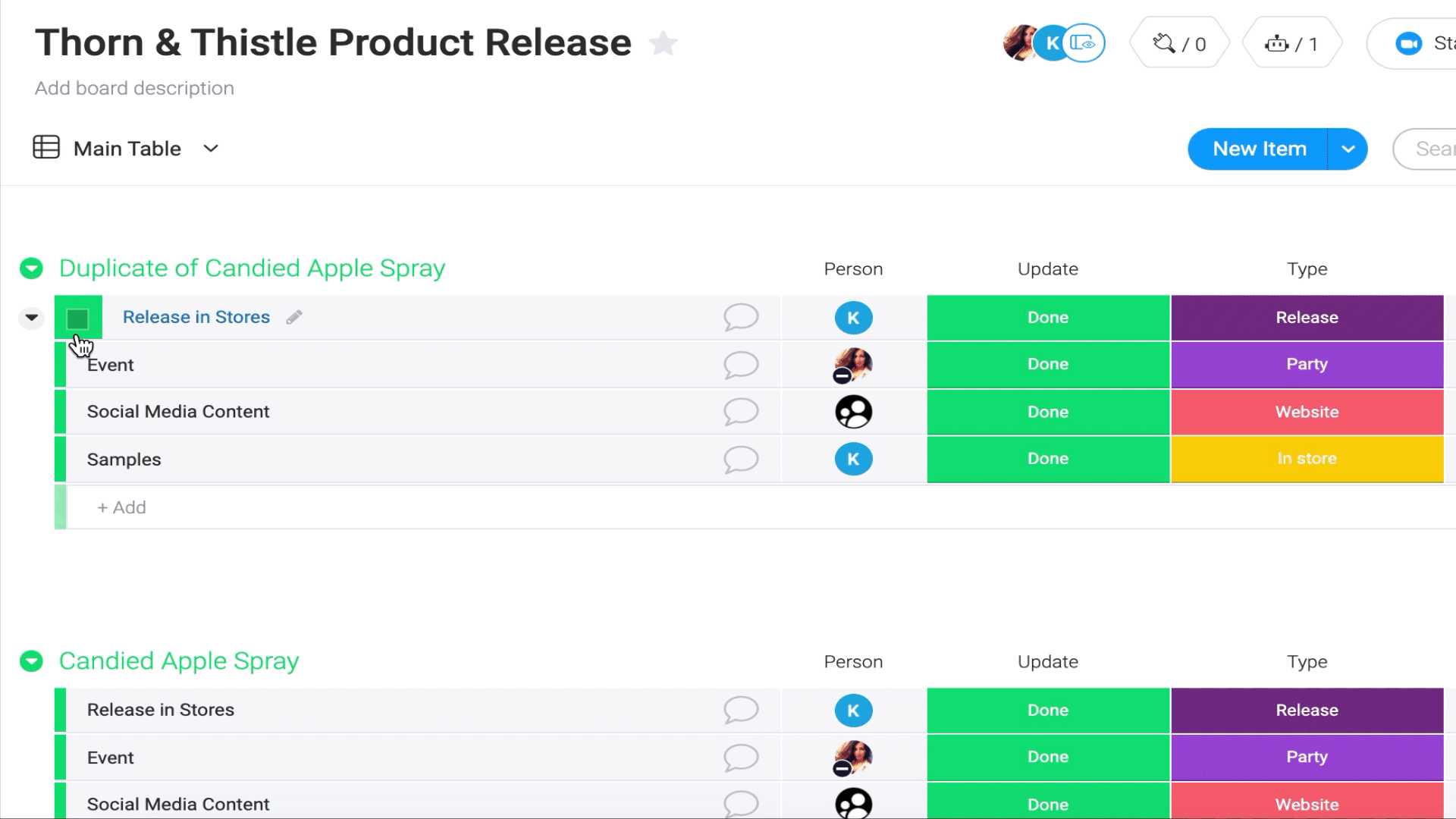Open the row menu arrow beside Release in Stores
This screenshot has width=1456, height=819.
(x=31, y=317)
